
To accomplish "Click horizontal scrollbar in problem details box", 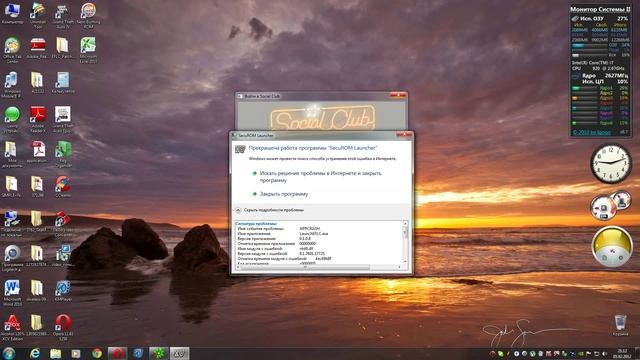I will tap(319, 267).
